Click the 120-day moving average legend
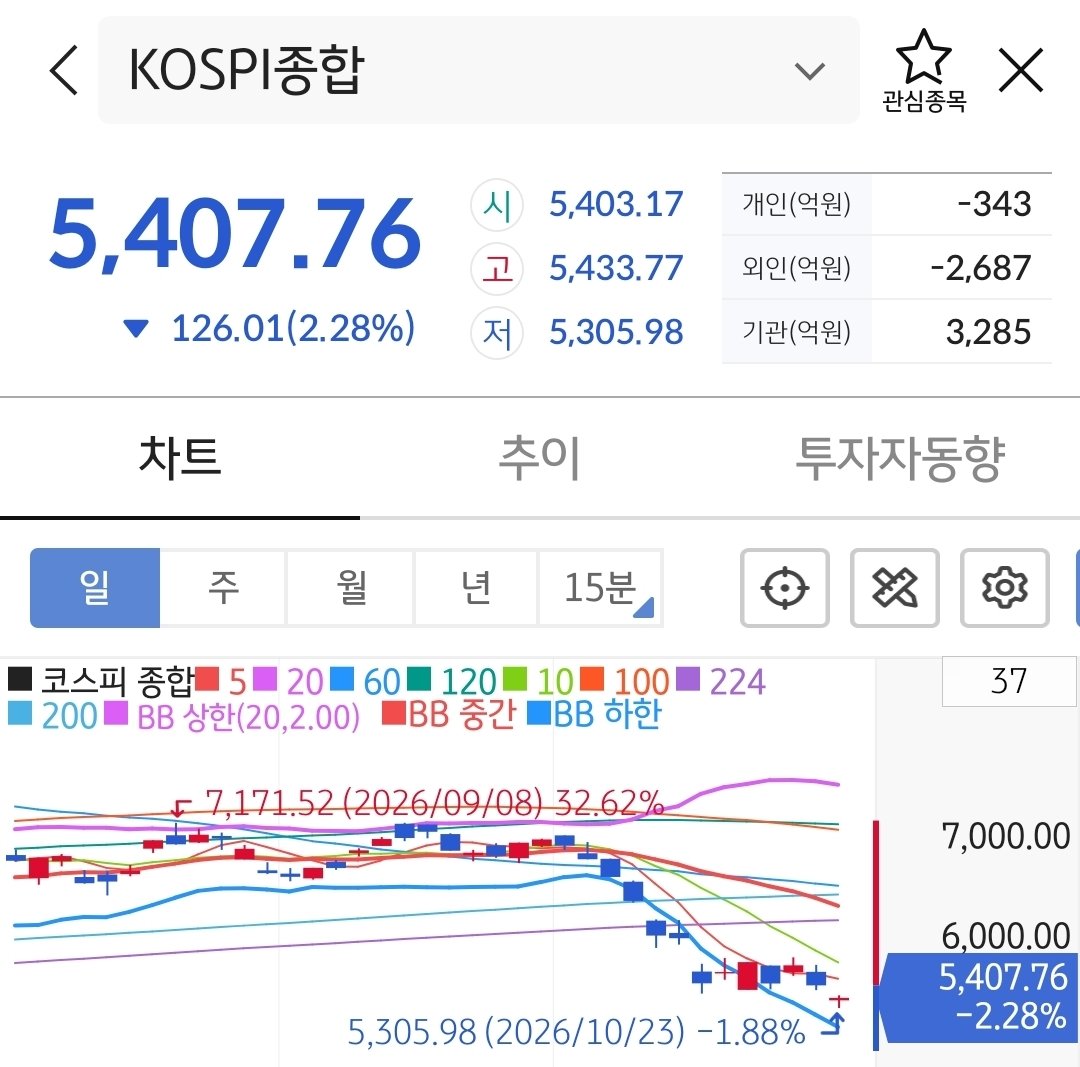 click(452, 681)
